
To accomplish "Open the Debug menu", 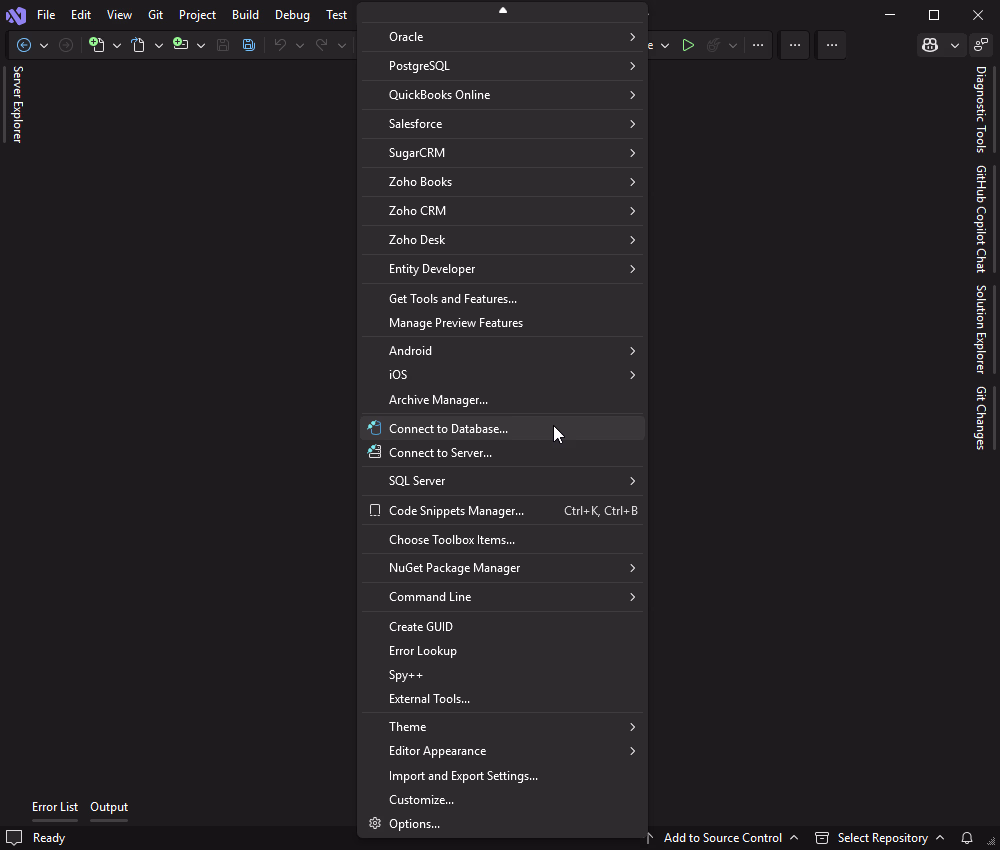I will click(291, 14).
